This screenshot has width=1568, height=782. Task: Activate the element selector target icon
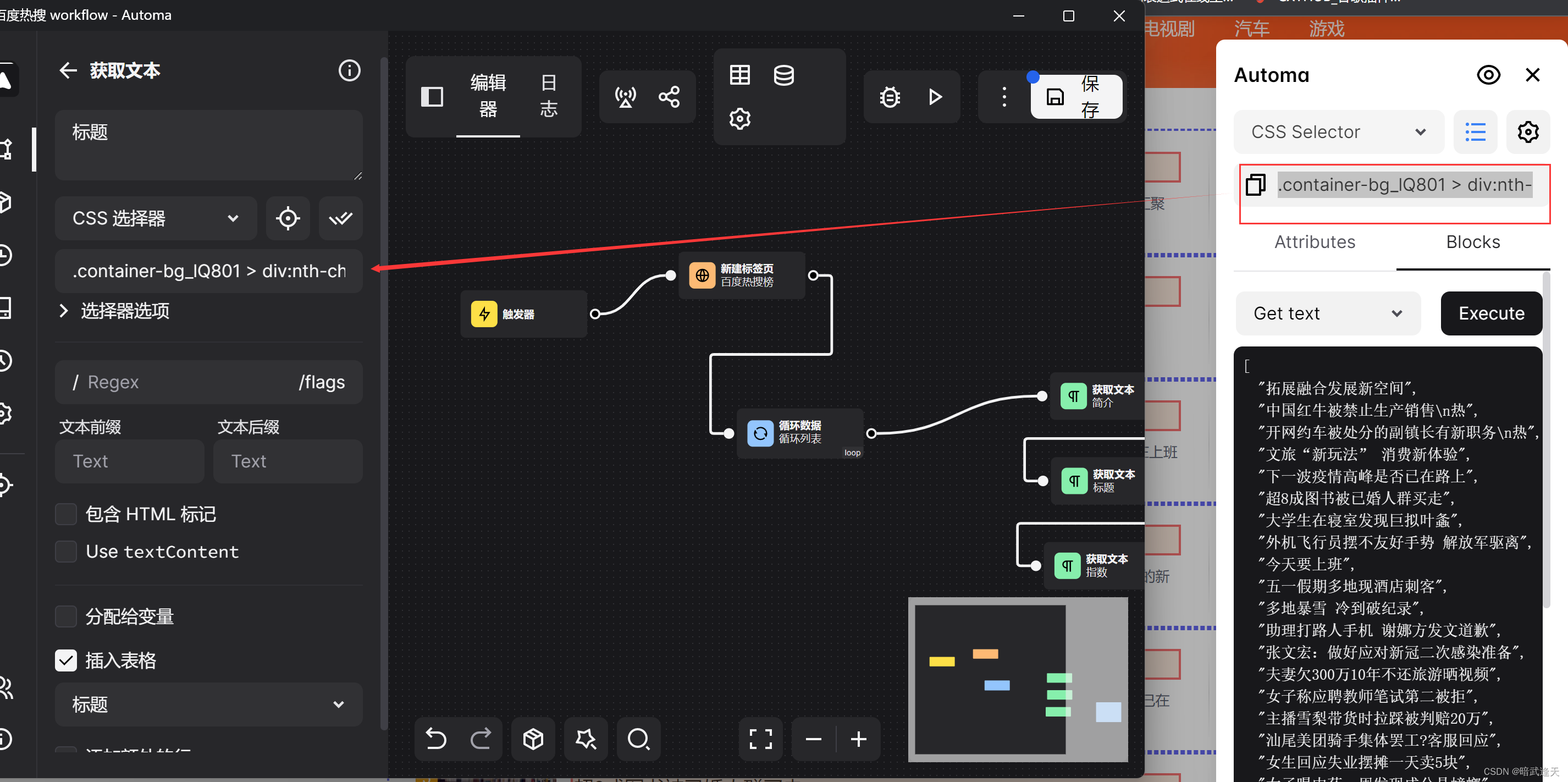coord(288,218)
